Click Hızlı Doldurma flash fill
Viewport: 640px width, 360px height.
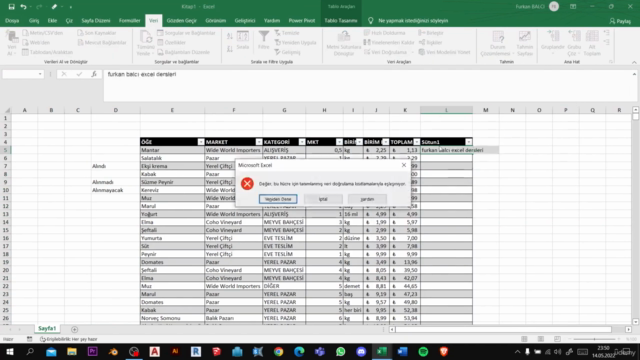[x=384, y=33]
